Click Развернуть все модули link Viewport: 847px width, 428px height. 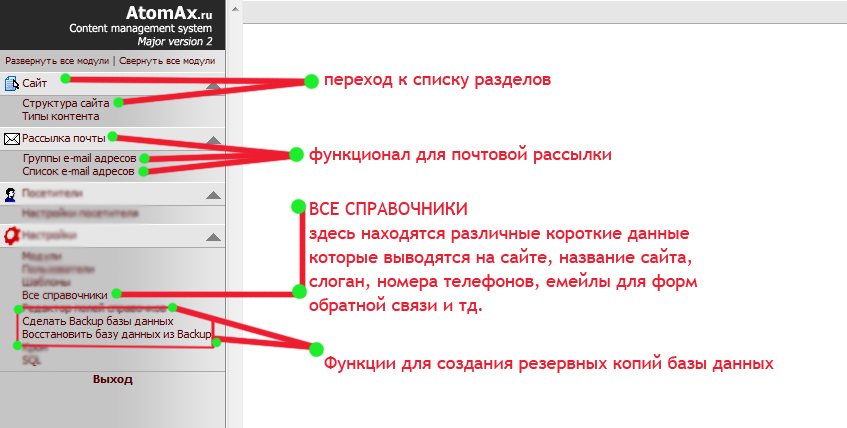pyautogui.click(x=57, y=61)
